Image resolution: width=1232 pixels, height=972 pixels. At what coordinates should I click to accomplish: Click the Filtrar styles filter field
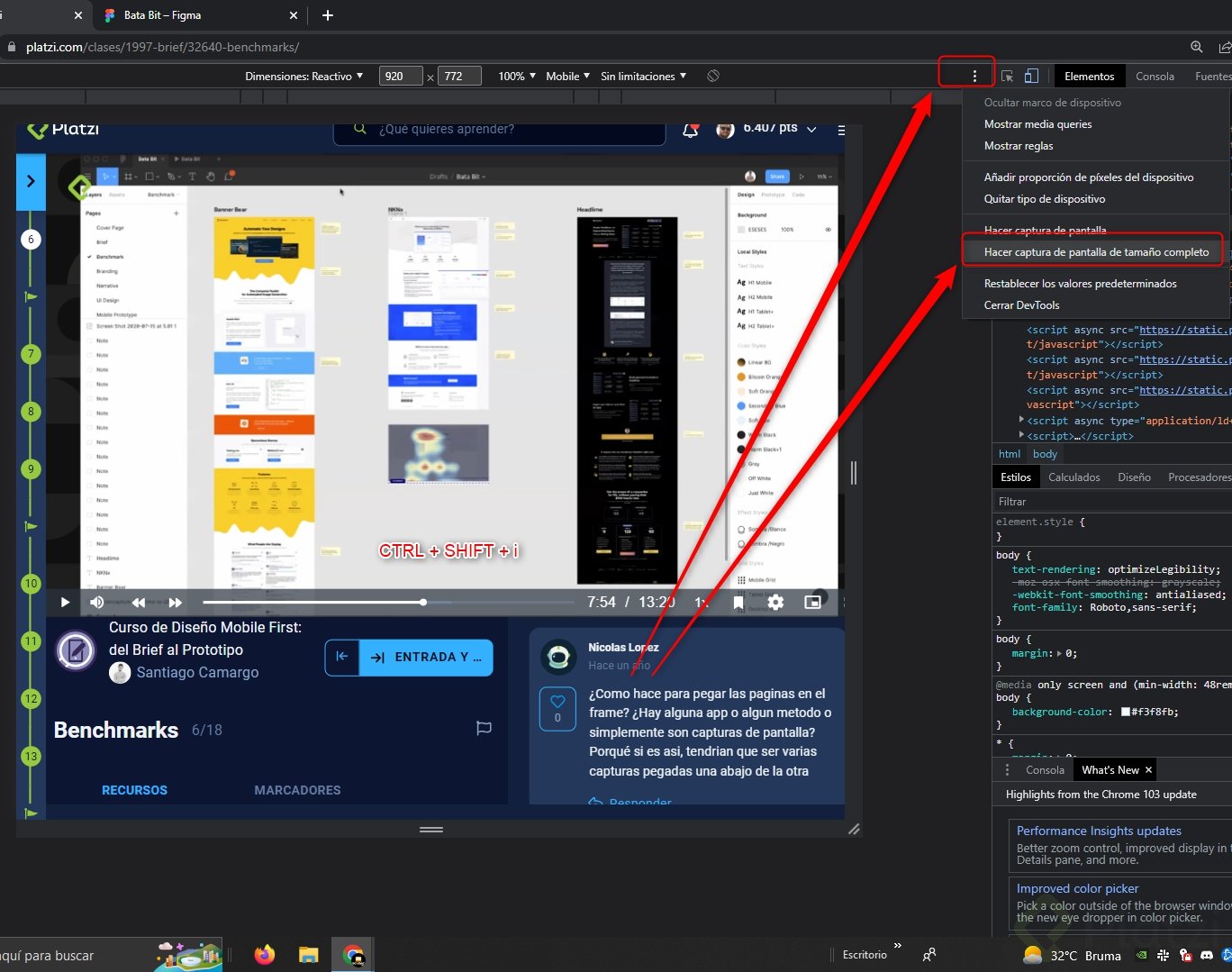1112,502
